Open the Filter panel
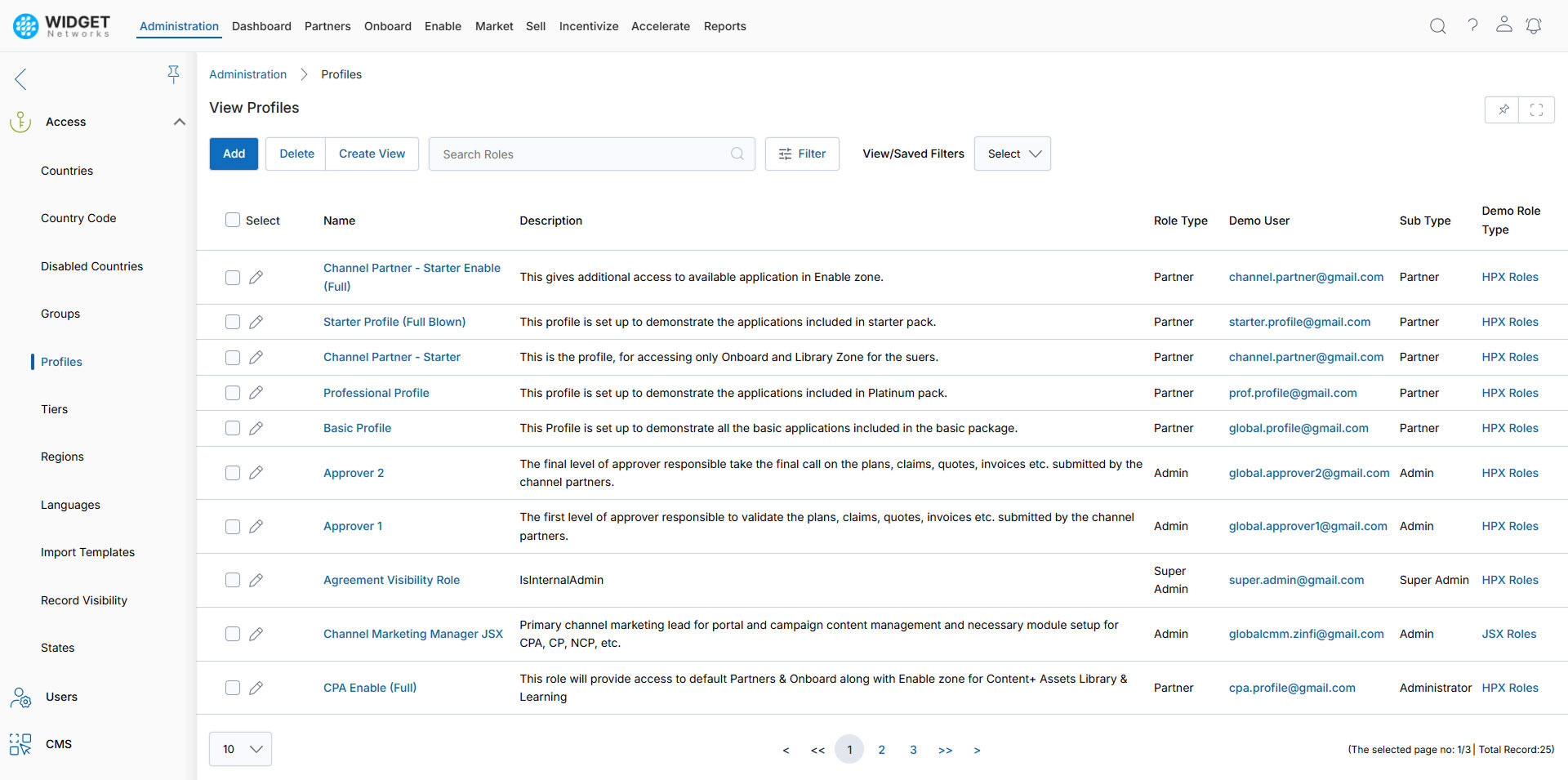This screenshot has height=780, width=1568. [802, 154]
